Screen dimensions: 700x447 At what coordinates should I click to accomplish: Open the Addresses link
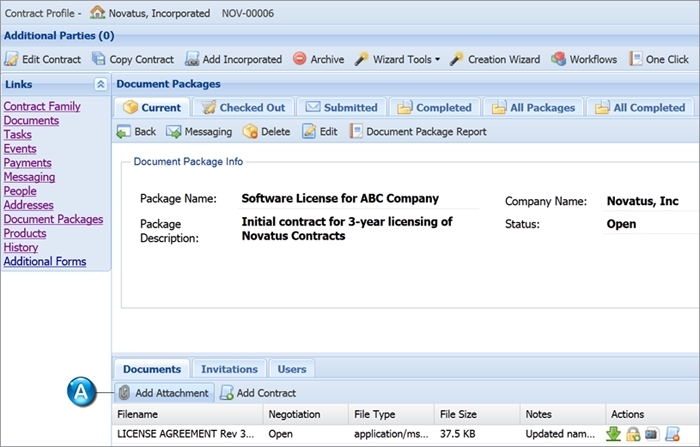[x=28, y=205]
